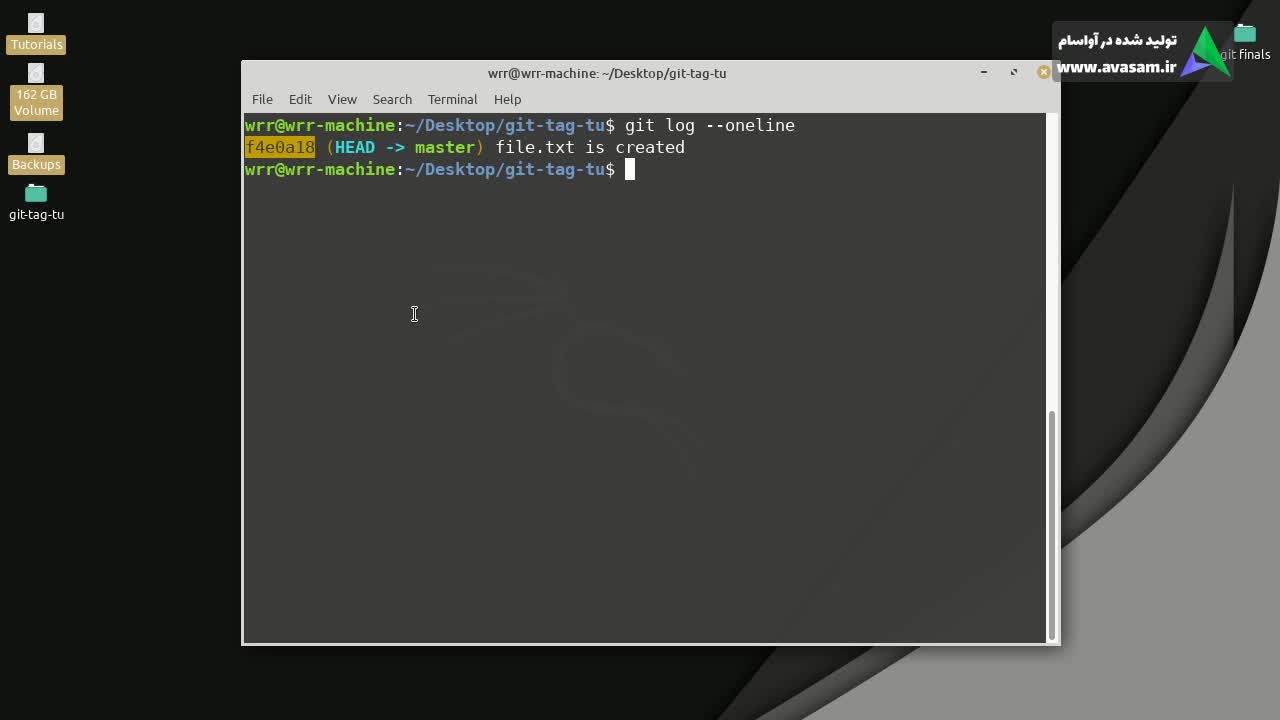The height and width of the screenshot is (720, 1280).
Task: Open the git-tag-tu folder on desktop
Action: [x=36, y=194]
